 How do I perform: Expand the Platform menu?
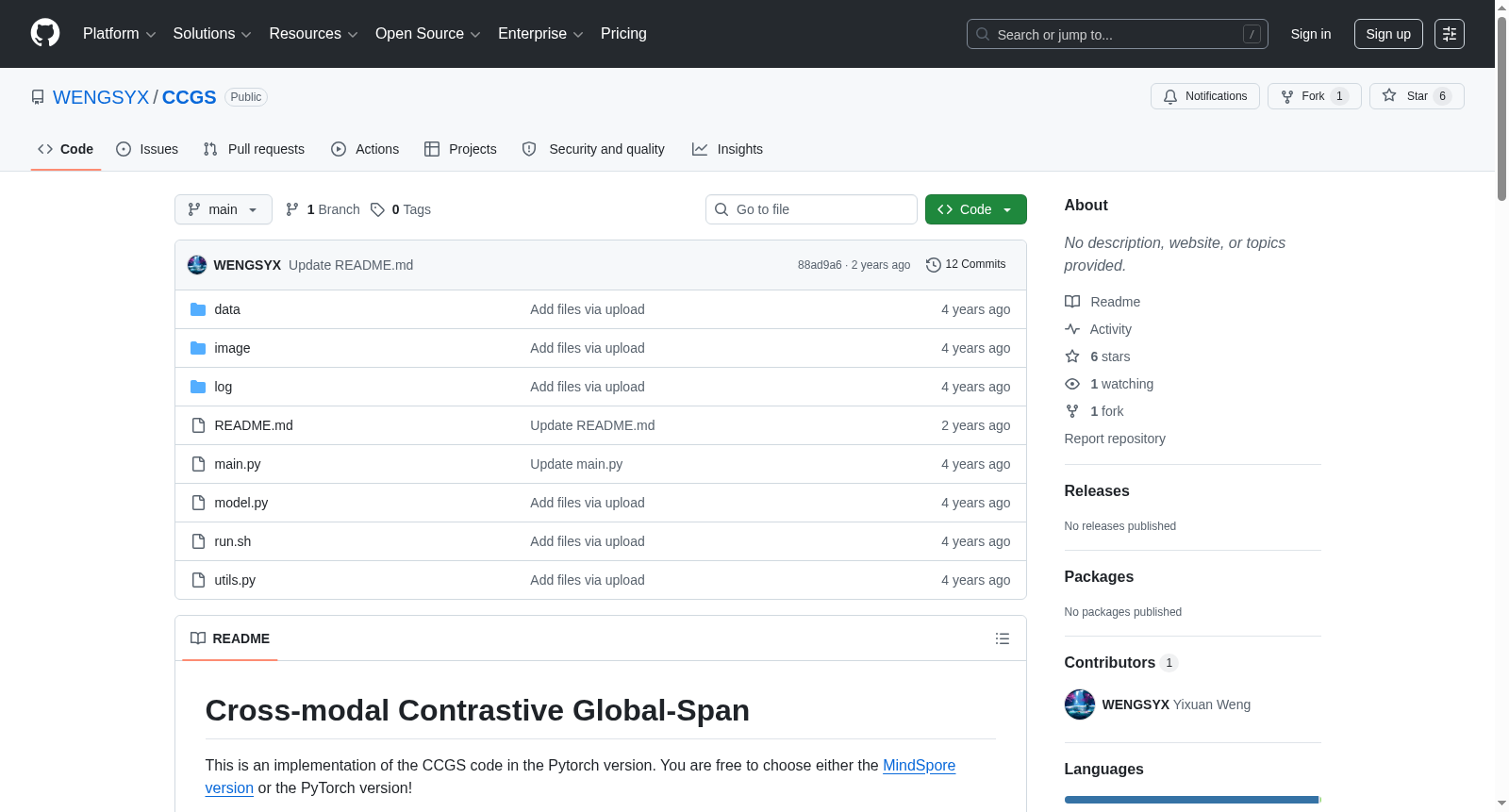tap(120, 34)
